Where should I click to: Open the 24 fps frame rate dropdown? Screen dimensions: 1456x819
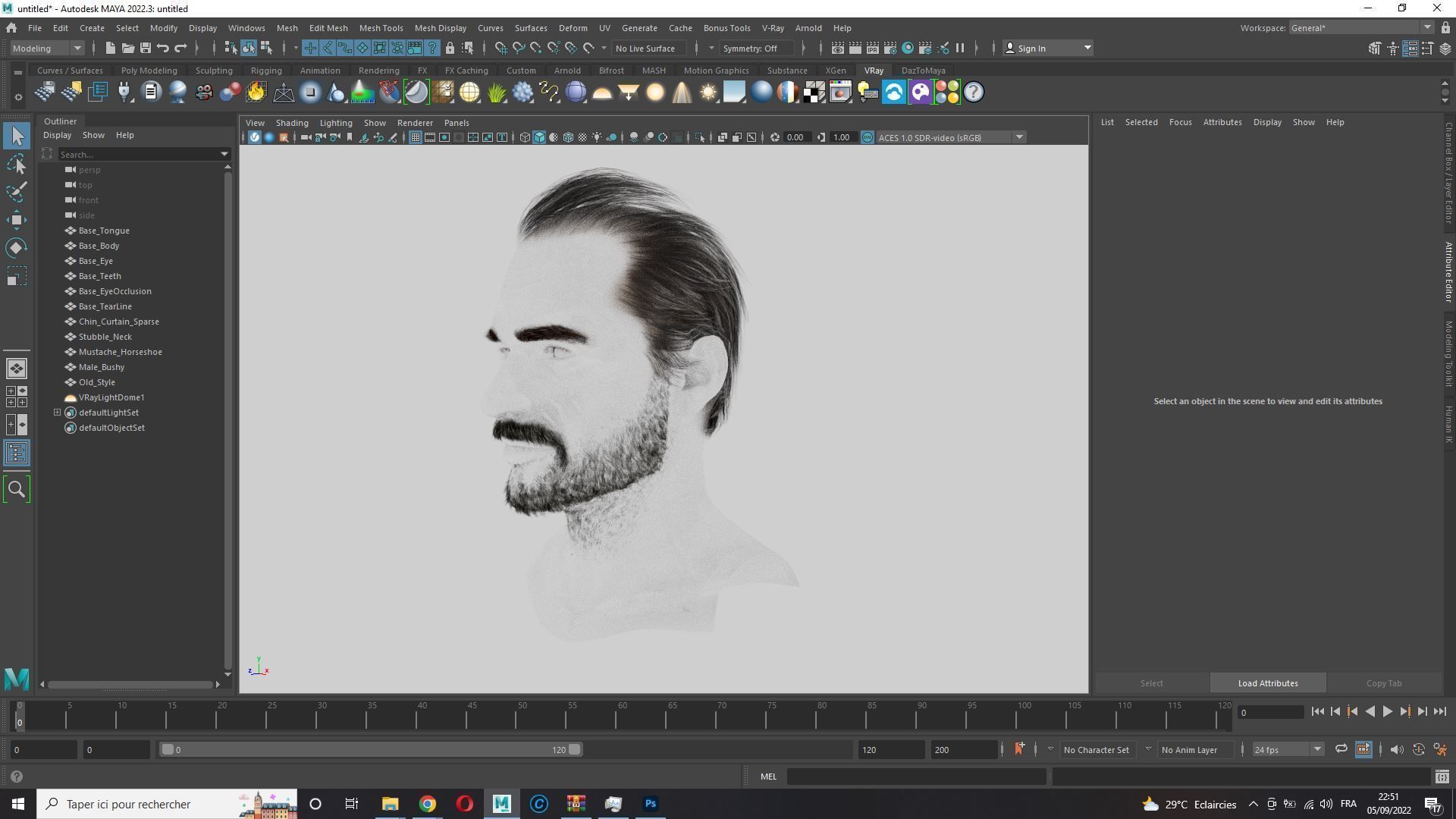click(1317, 749)
